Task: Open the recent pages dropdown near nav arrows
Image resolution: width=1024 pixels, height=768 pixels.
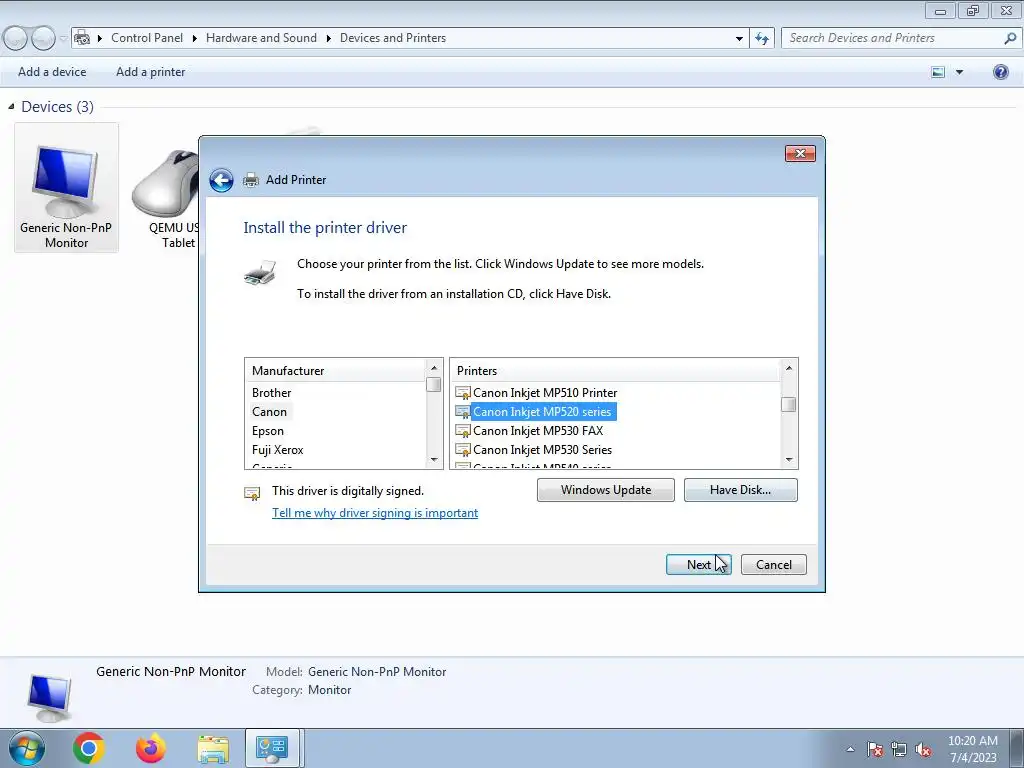Action: [x=63, y=39]
